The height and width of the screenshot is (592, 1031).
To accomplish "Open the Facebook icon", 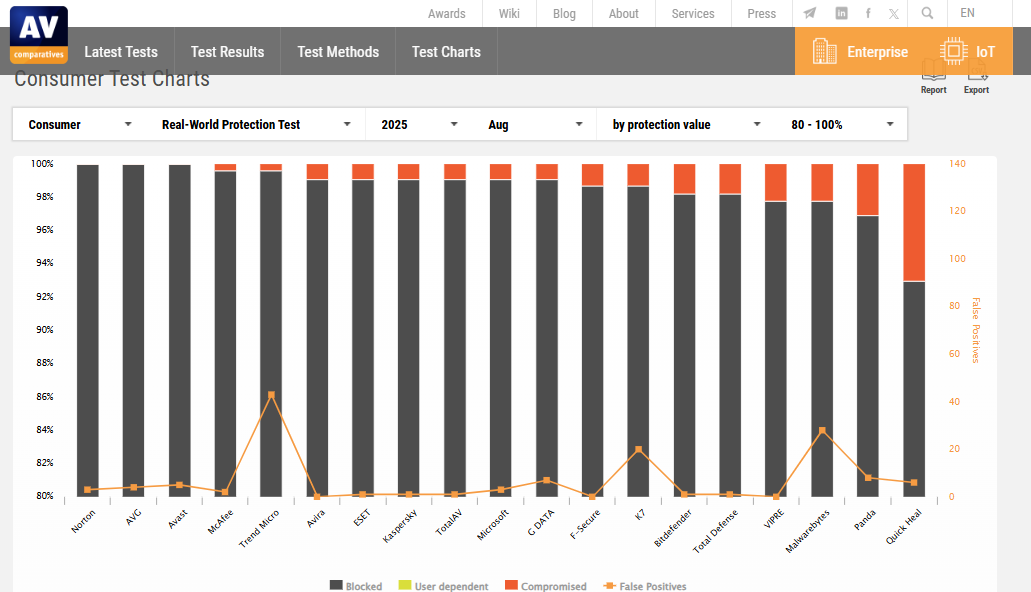I will (868, 13).
